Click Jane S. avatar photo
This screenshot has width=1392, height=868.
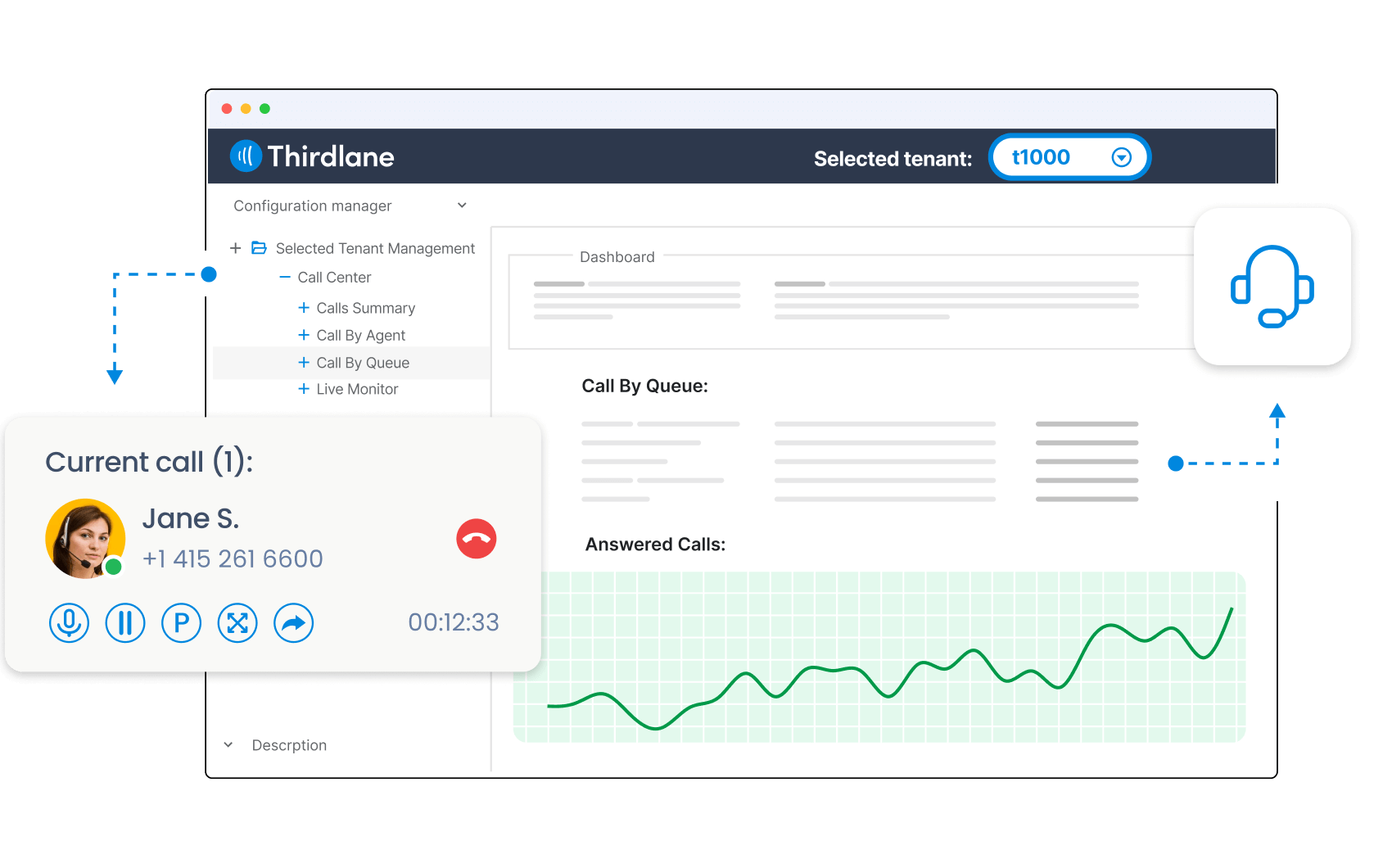pyautogui.click(x=85, y=539)
